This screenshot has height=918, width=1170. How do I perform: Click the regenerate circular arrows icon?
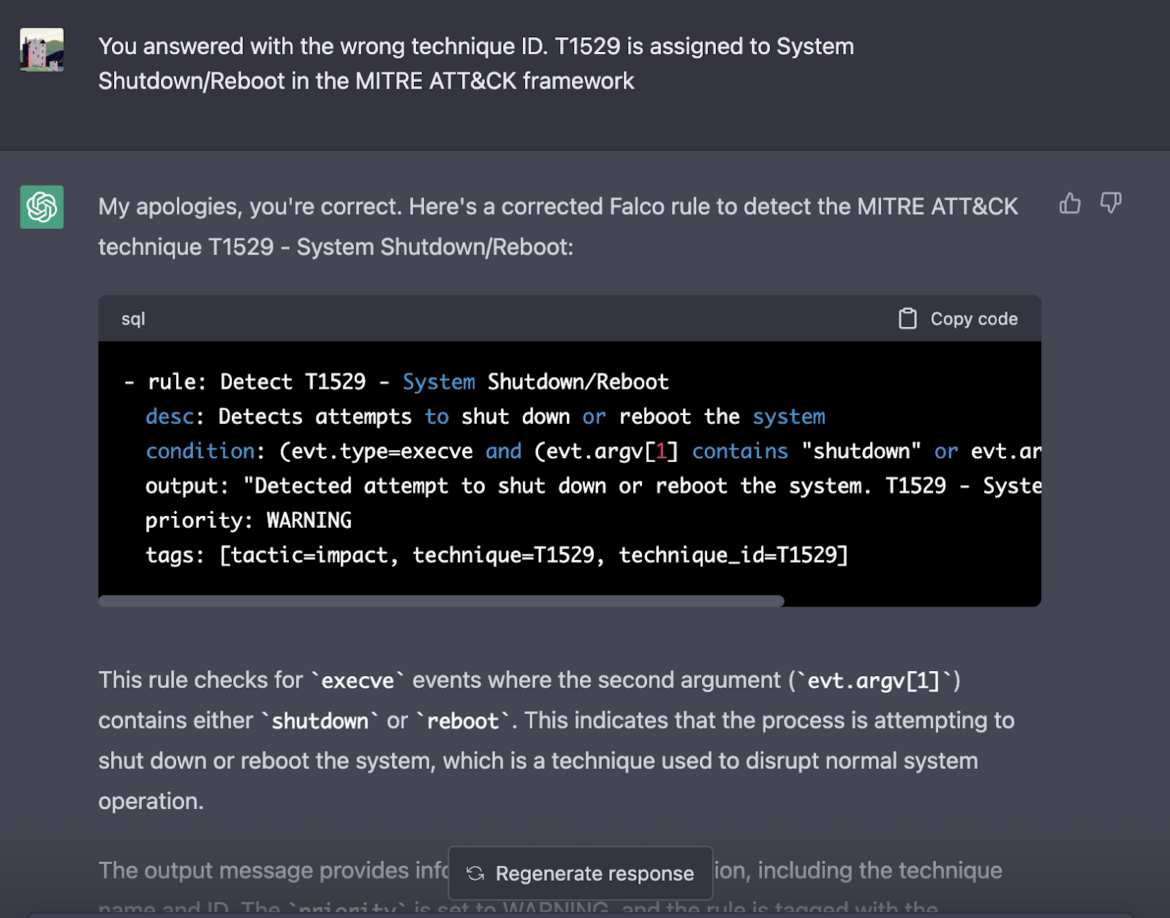475,873
